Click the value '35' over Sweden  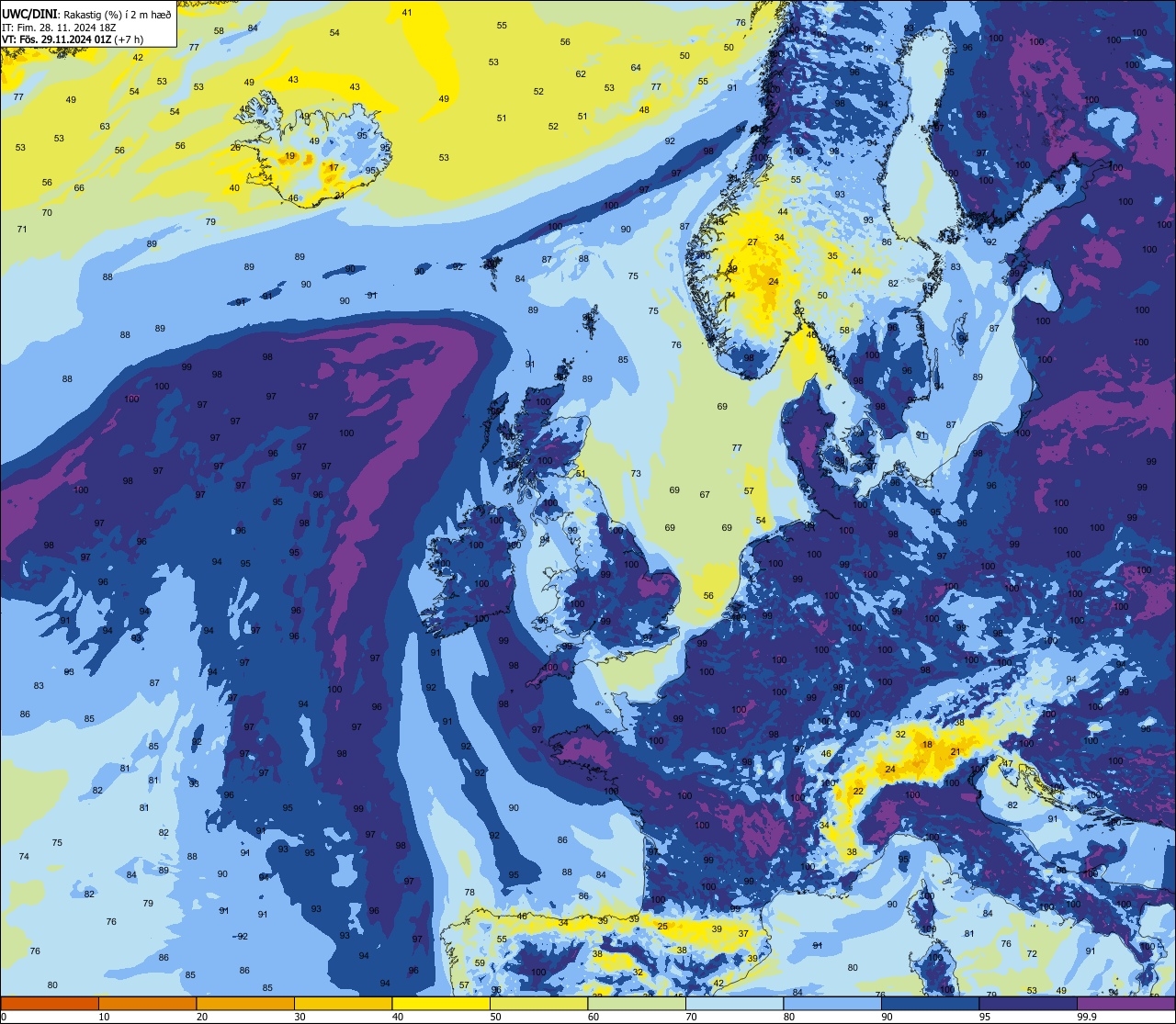(832, 256)
